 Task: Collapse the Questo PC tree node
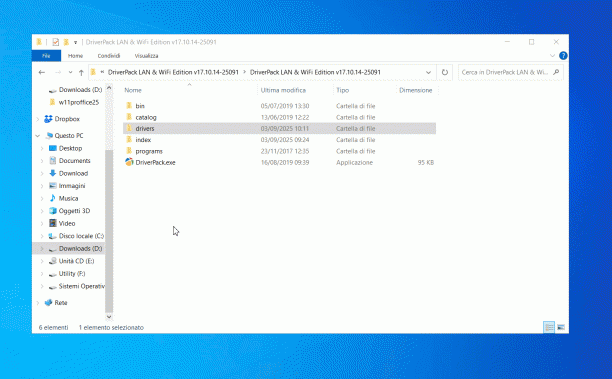point(38,136)
